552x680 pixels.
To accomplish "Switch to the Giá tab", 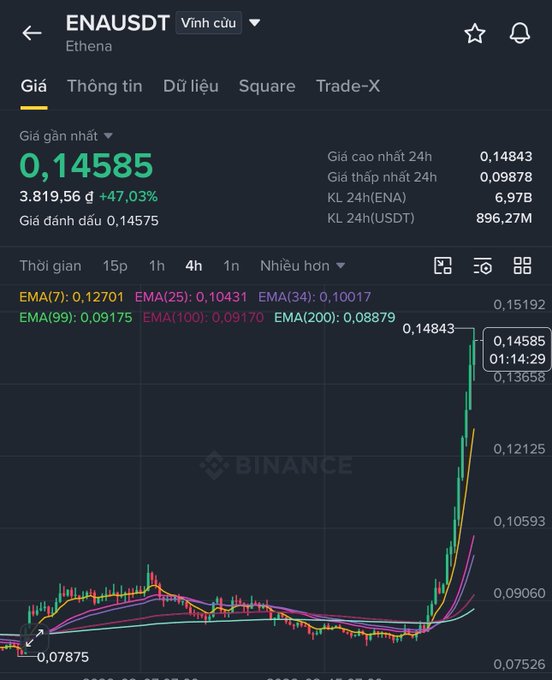I will (34, 86).
